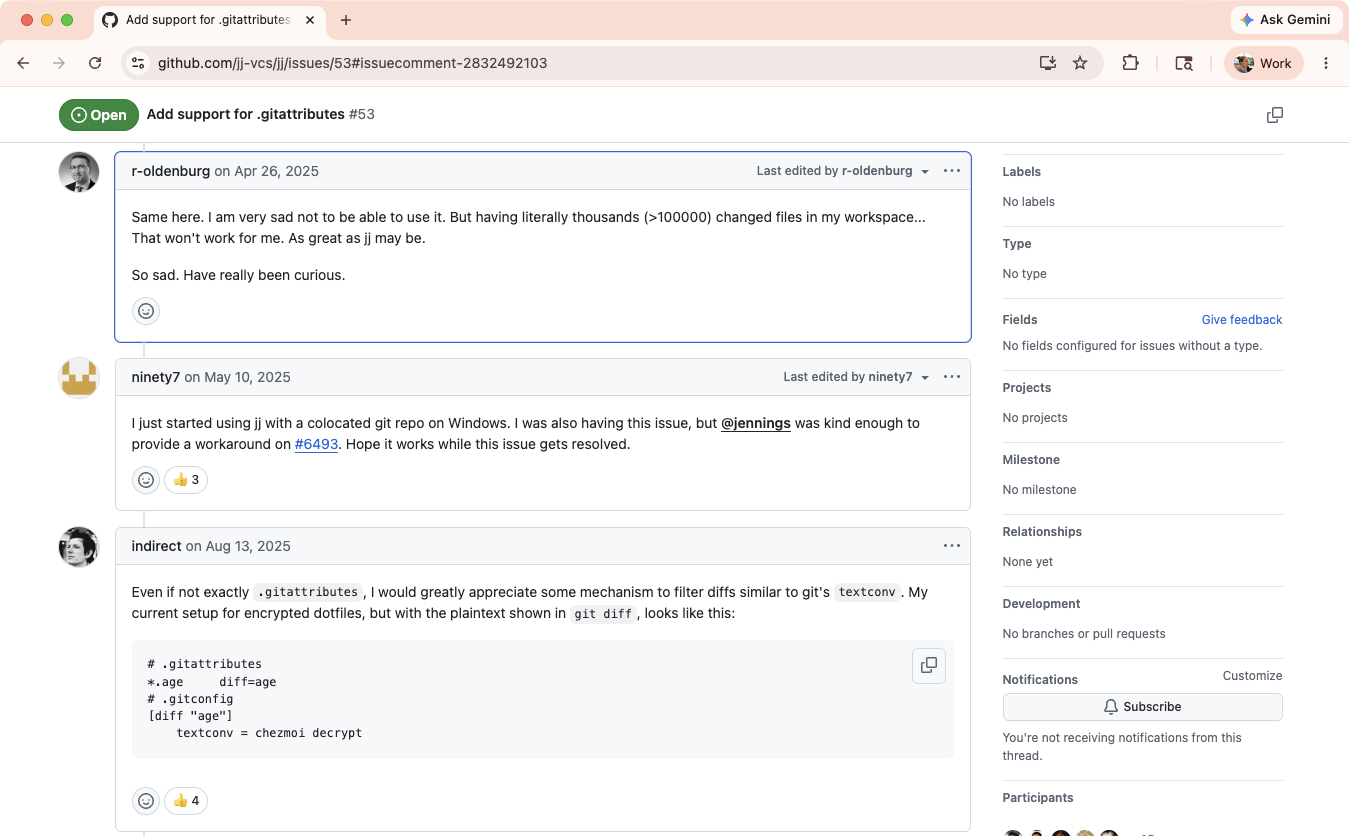The height and width of the screenshot is (836, 1349).
Task: Open options menu on r-oldenburg's comment
Action: [x=952, y=171]
